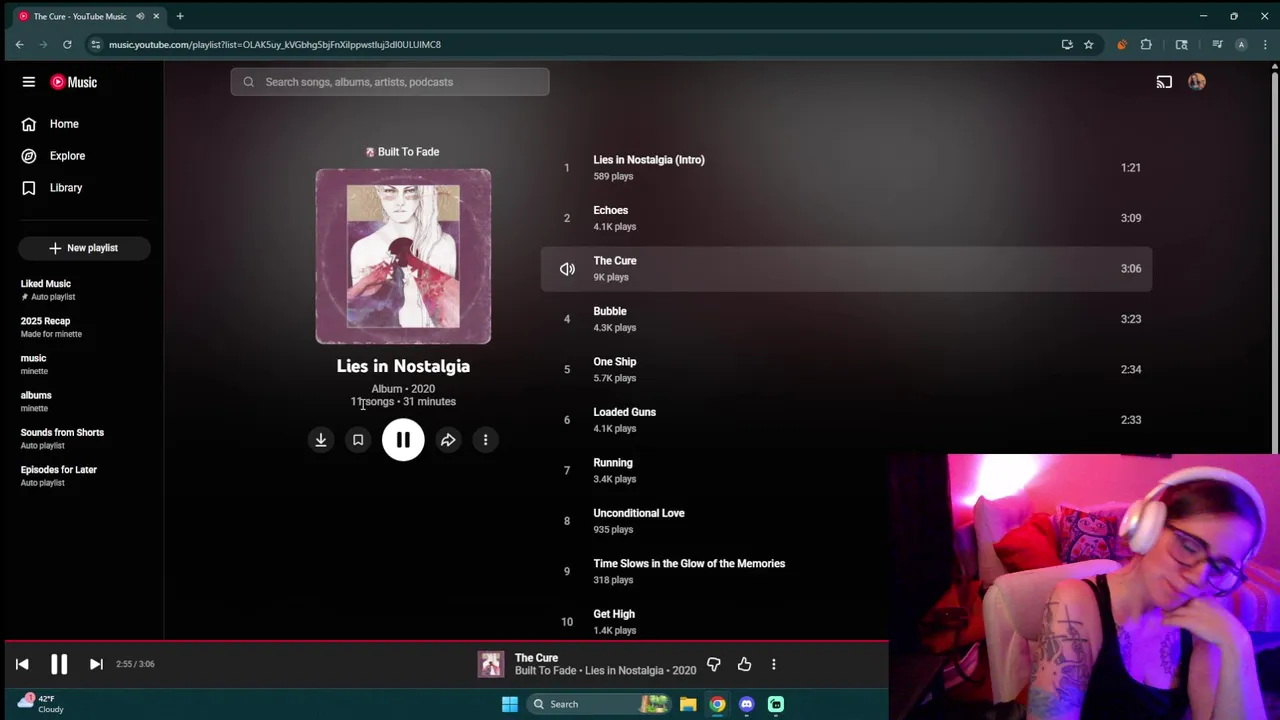Image resolution: width=1280 pixels, height=720 pixels.
Task: Skip to previous track in player bar
Action: point(22,664)
